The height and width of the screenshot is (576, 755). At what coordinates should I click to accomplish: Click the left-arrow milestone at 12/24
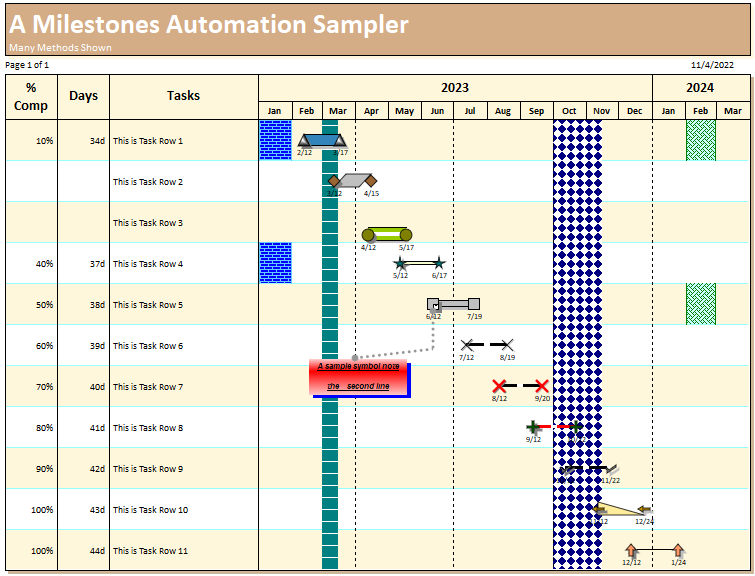(x=645, y=509)
